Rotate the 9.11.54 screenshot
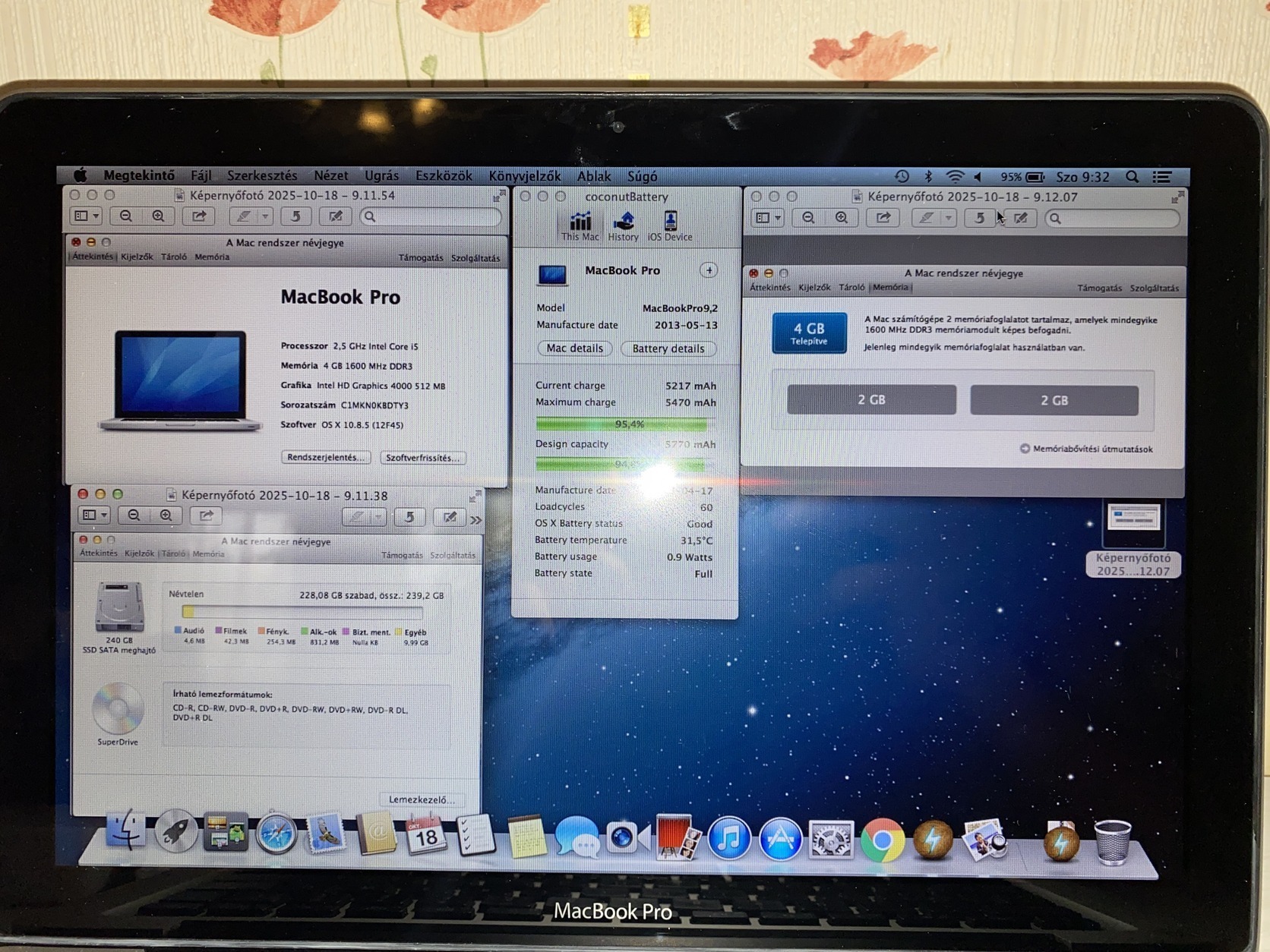The height and width of the screenshot is (952, 1270). point(295,216)
